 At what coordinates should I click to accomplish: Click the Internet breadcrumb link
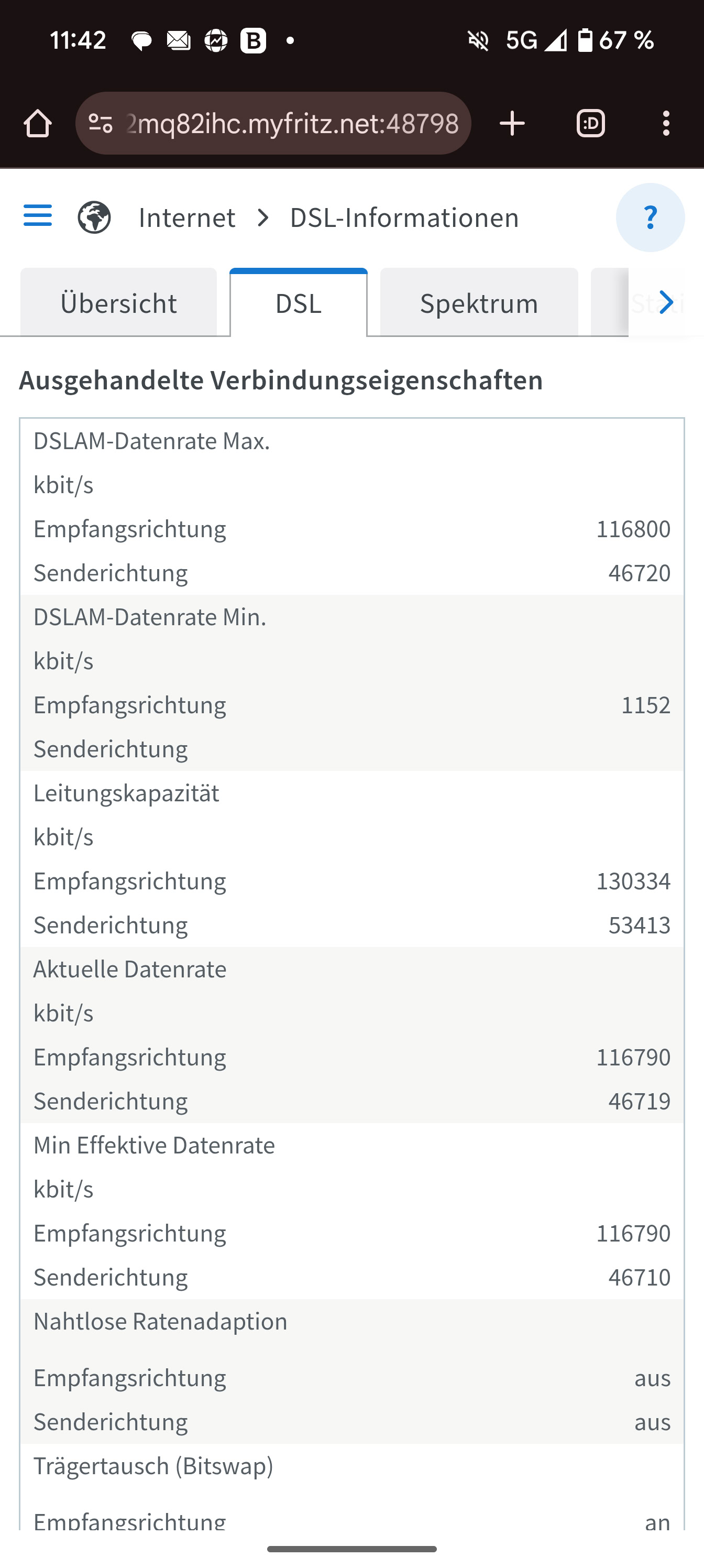coord(187,217)
